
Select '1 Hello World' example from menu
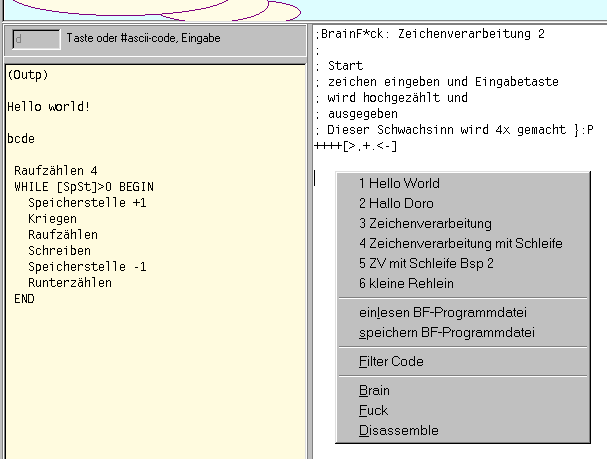point(463,183)
